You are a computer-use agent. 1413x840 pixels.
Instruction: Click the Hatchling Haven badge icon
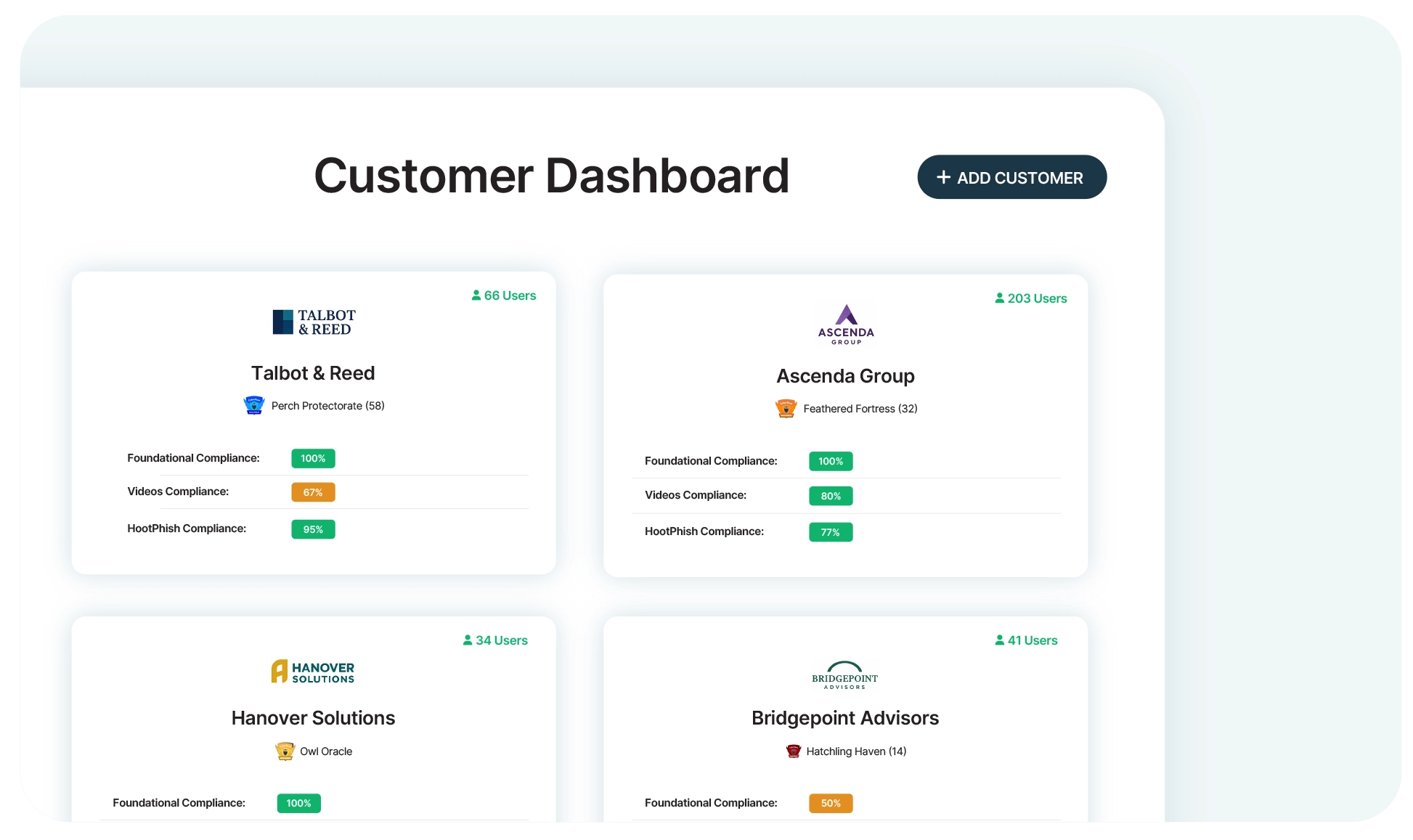click(x=793, y=751)
